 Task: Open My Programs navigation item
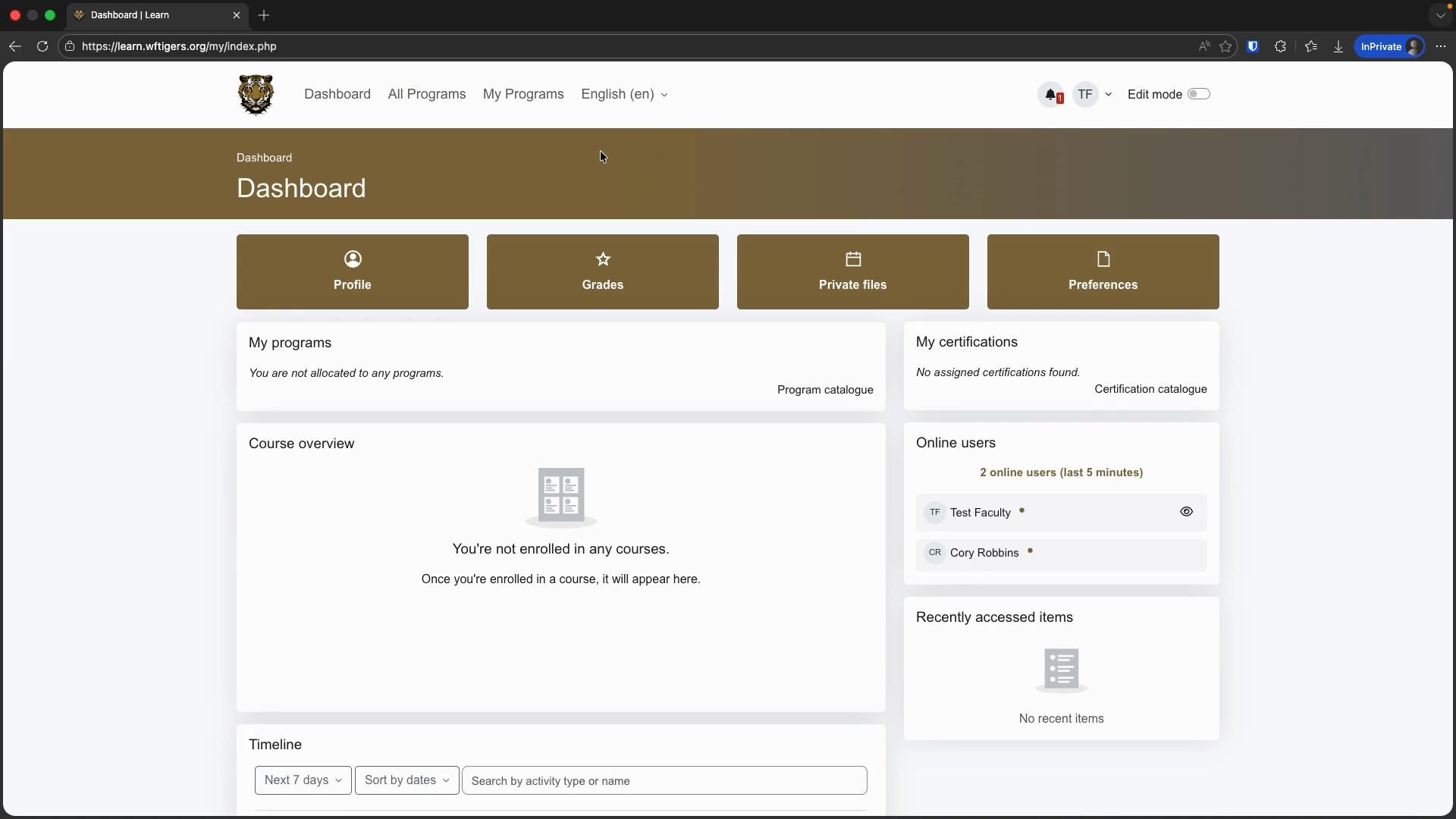pyautogui.click(x=523, y=95)
